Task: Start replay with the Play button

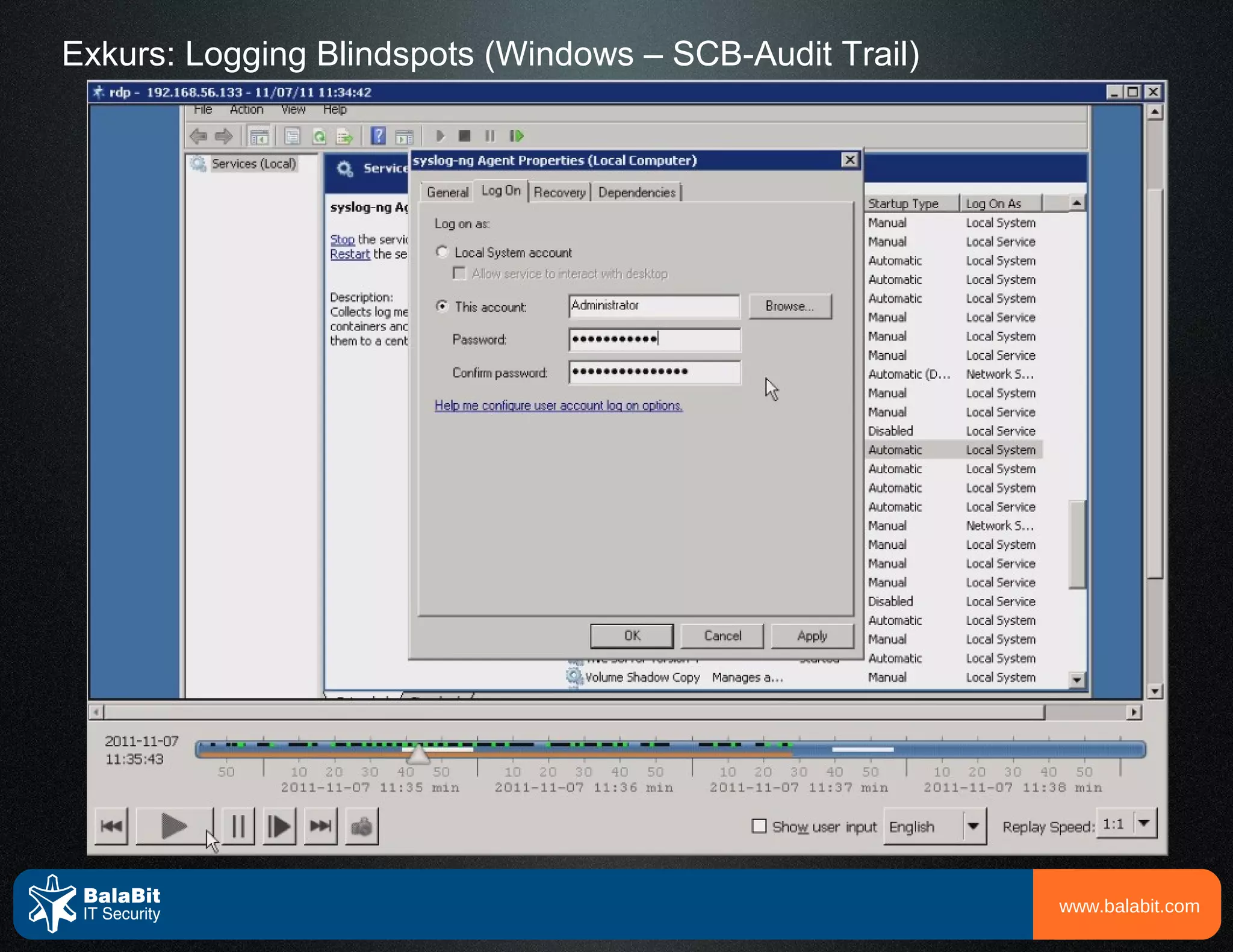Action: pyautogui.click(x=174, y=826)
